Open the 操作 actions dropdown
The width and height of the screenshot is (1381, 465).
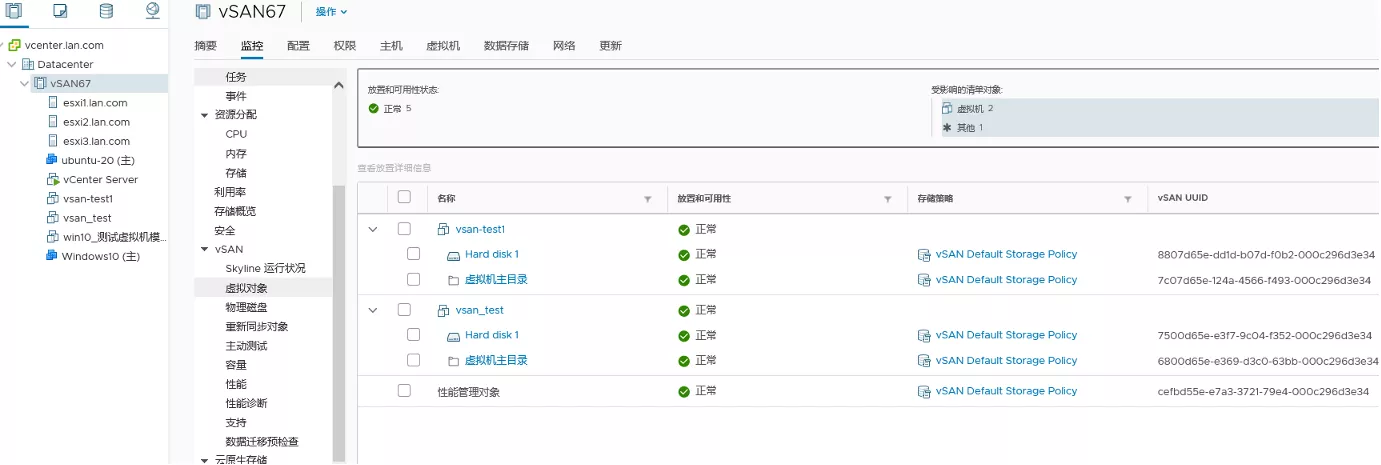(x=331, y=12)
